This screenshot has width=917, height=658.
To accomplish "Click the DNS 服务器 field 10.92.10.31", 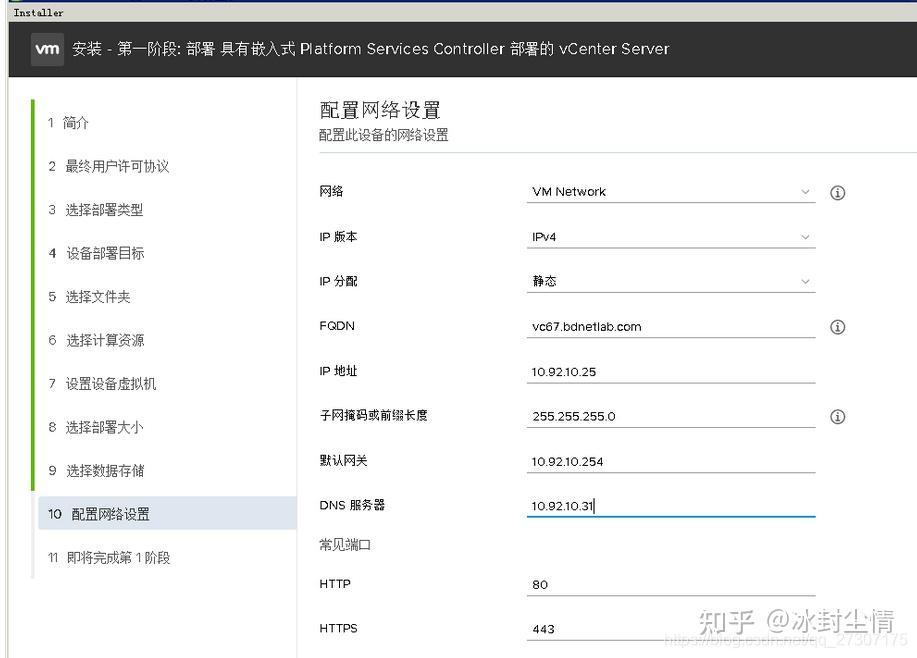I will click(x=671, y=506).
